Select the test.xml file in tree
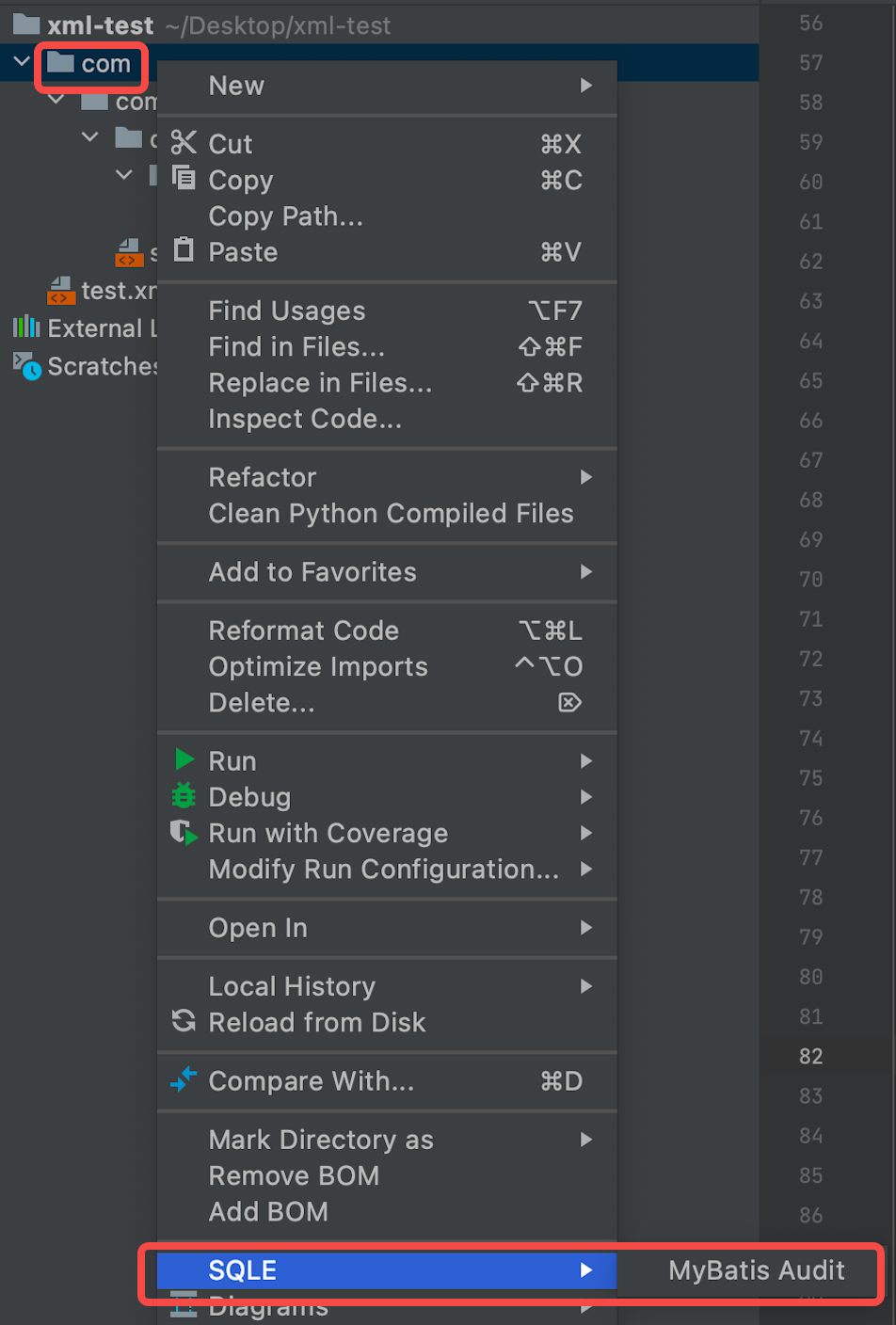 click(x=104, y=291)
